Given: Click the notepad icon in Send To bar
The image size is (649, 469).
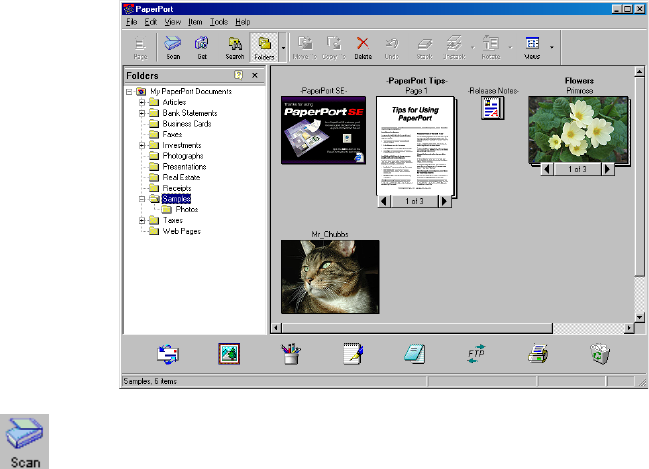Looking at the screenshot, I should click(x=352, y=352).
